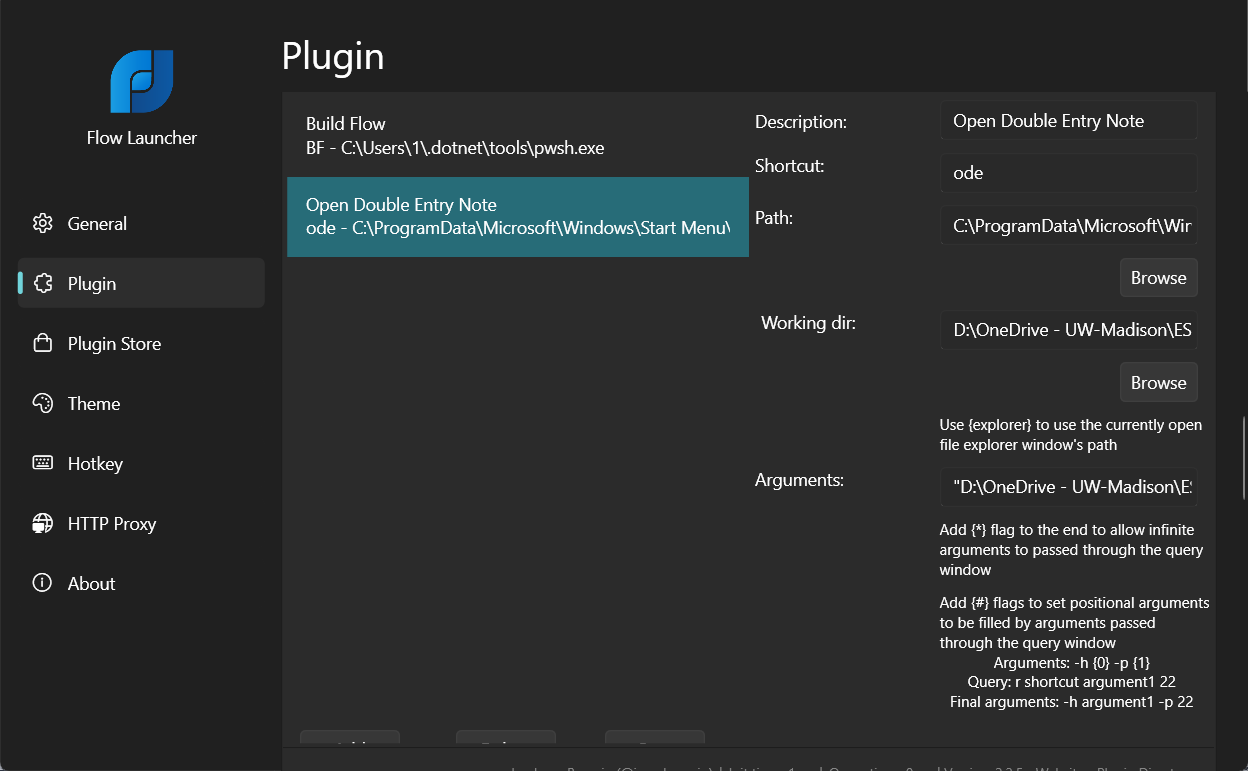The image size is (1248, 771).
Task: Click the Plugin puzzle icon
Action: pos(42,283)
